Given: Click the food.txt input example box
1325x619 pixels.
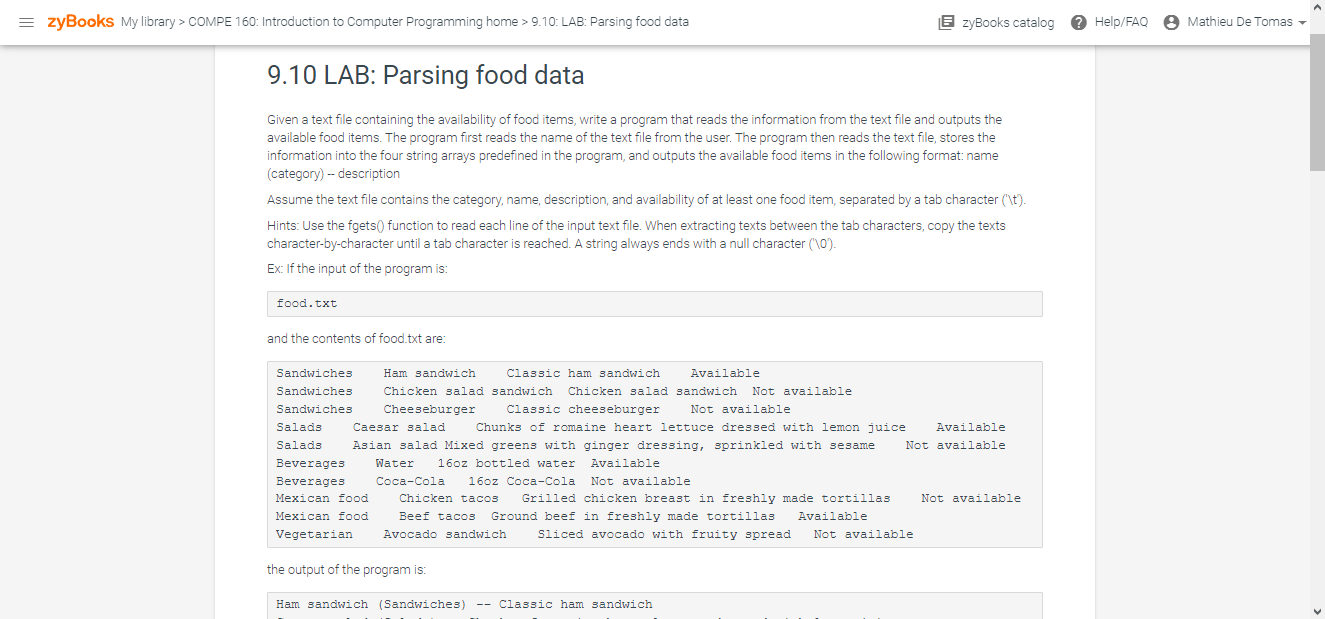Looking at the screenshot, I should pos(655,304).
